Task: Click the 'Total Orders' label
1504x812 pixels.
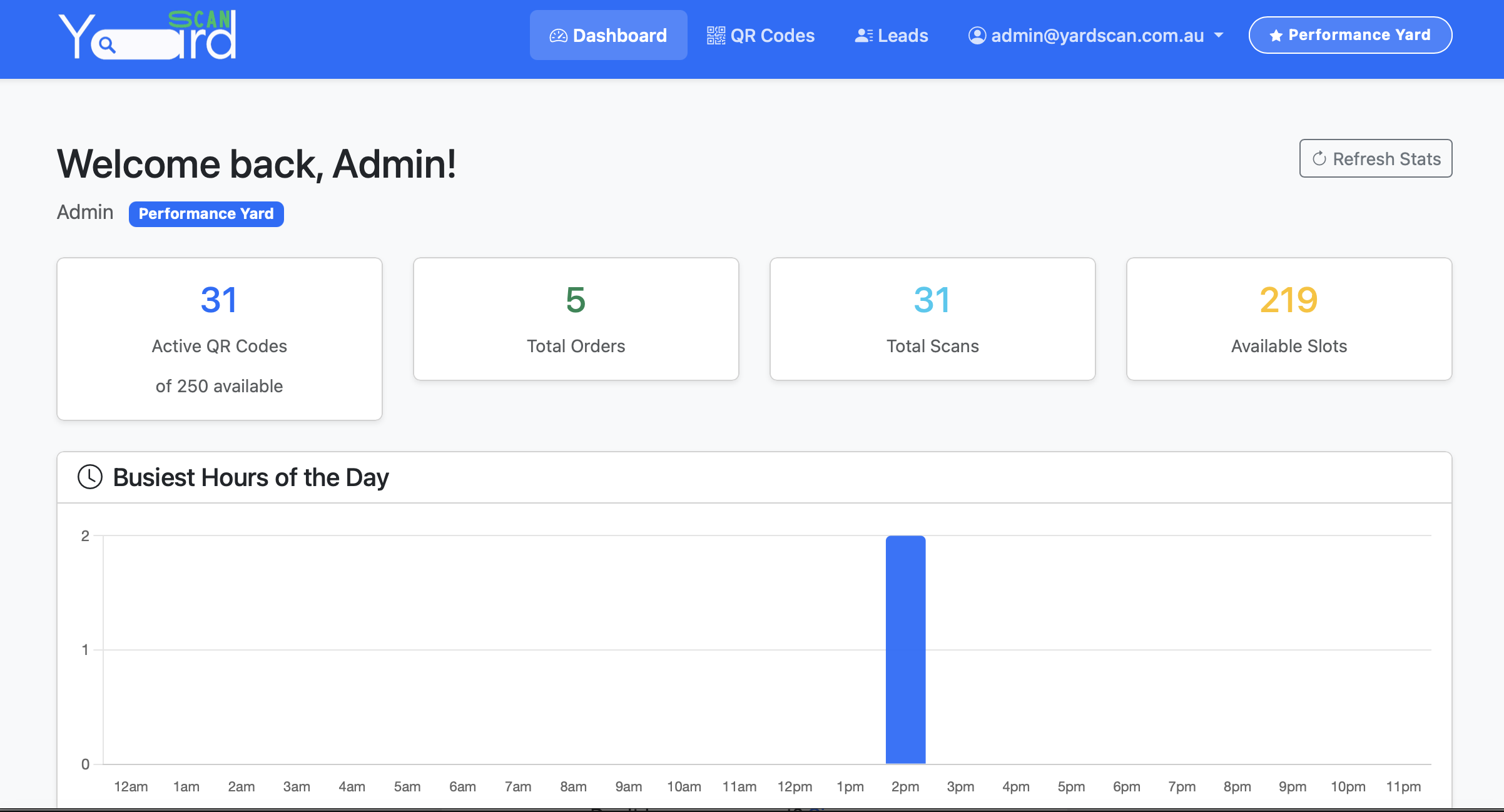Action: click(576, 346)
